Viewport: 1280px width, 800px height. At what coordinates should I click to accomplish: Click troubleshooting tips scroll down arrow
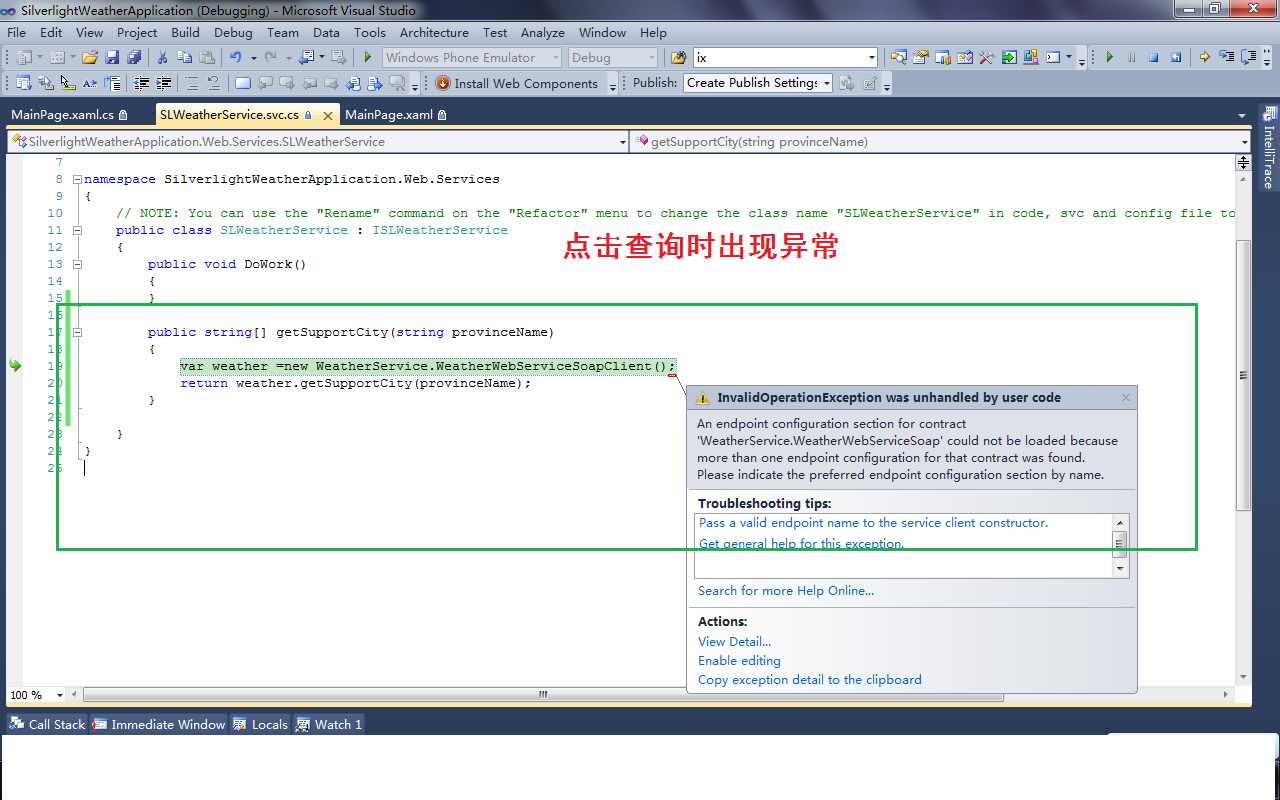click(1121, 569)
